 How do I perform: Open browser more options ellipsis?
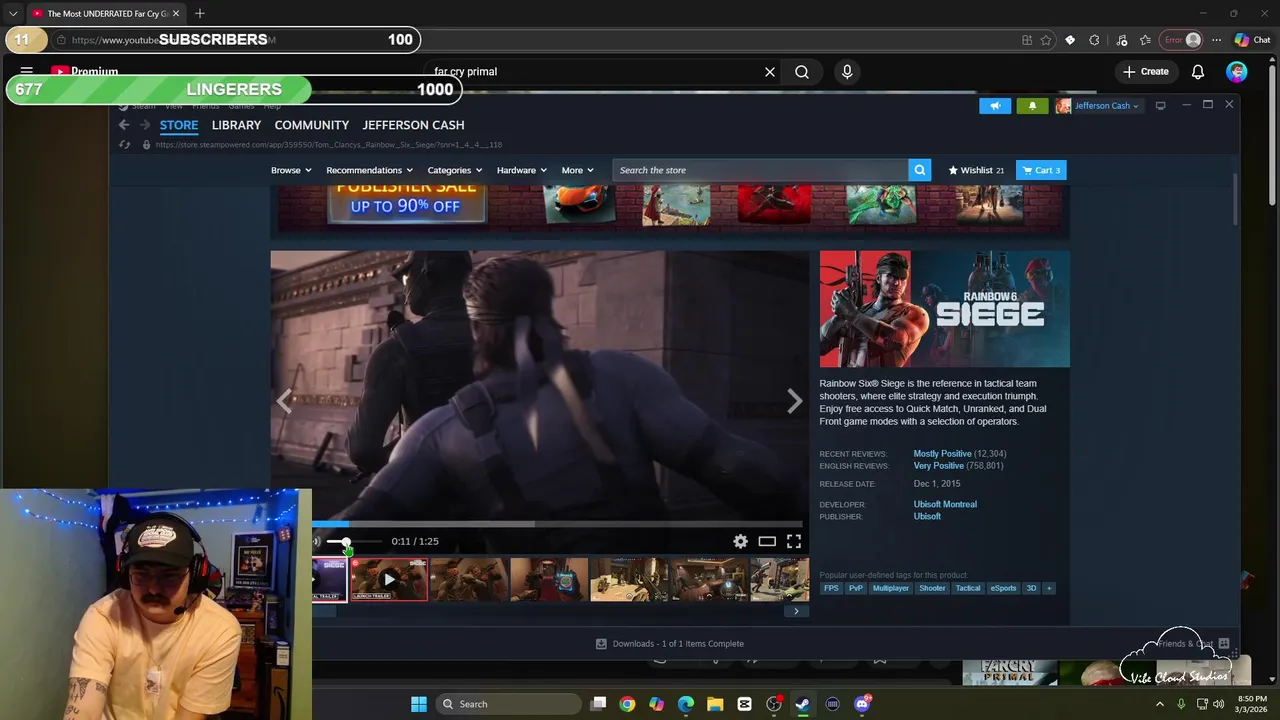pos(1216,40)
